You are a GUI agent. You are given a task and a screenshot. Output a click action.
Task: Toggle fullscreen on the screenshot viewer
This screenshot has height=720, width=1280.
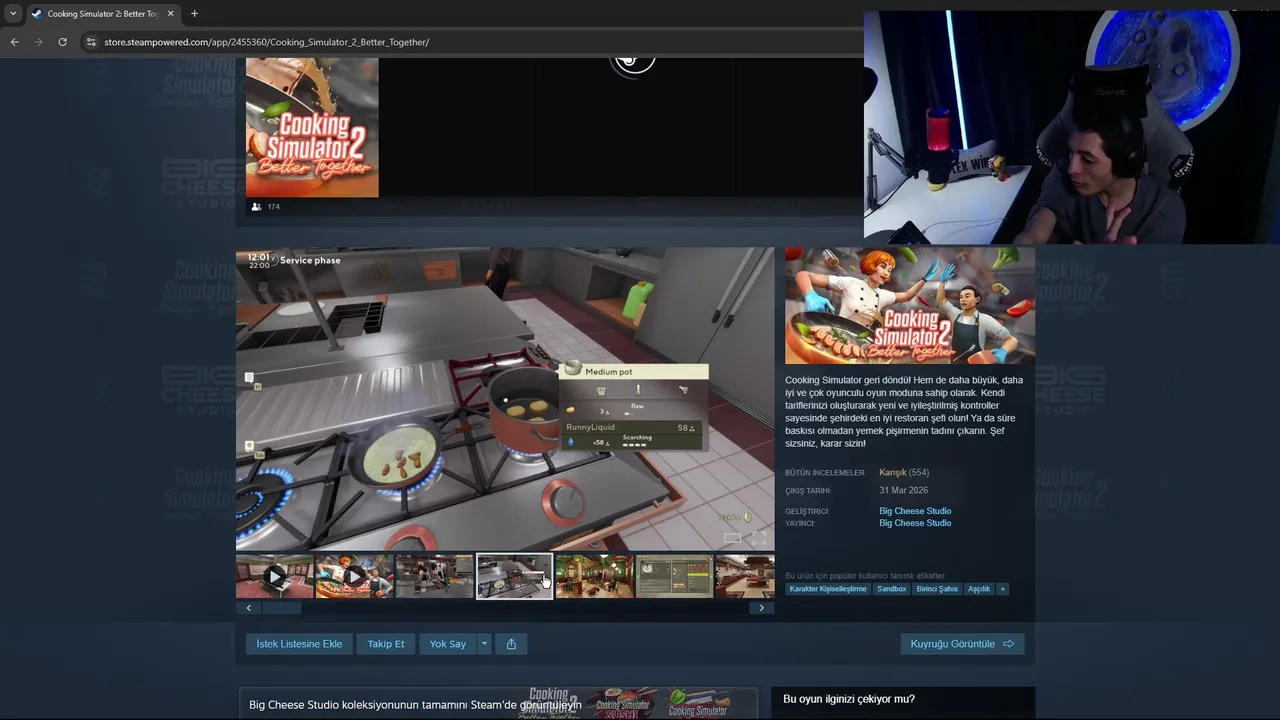[x=758, y=538]
